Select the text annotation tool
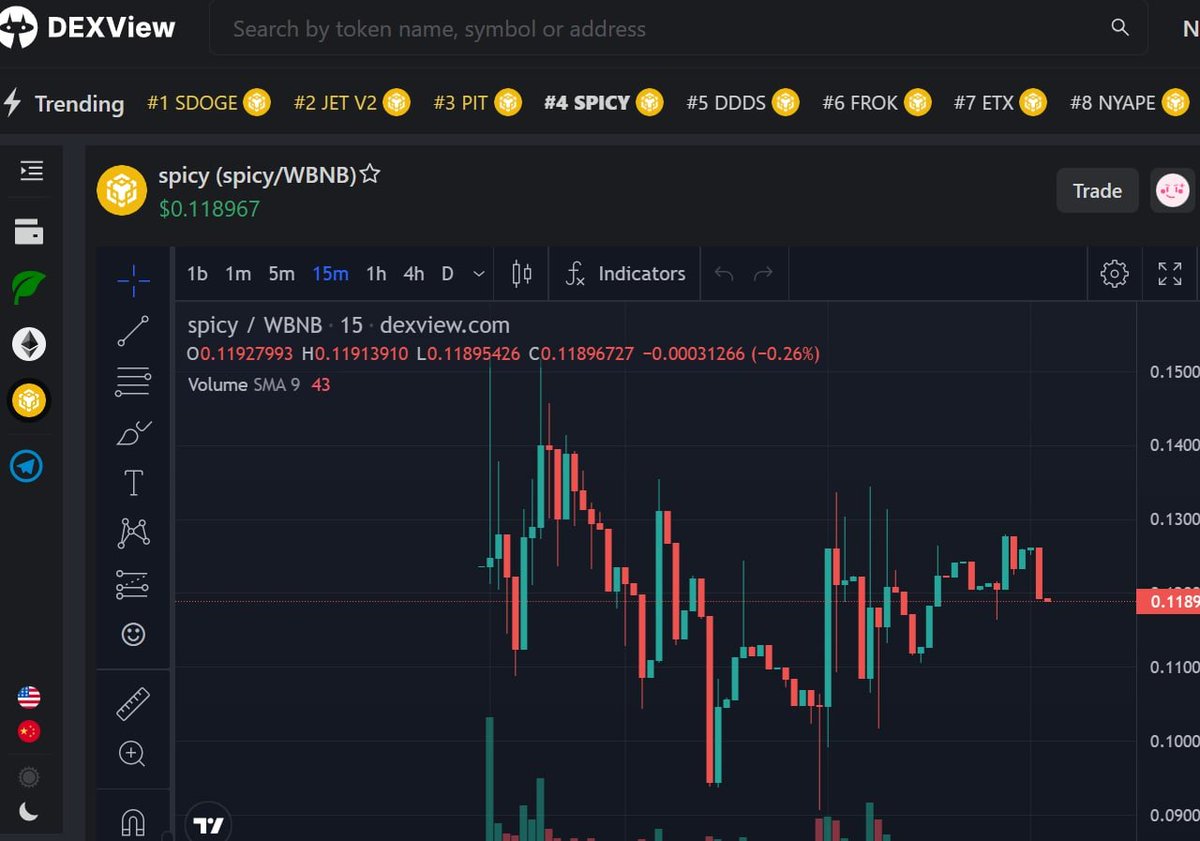Screen dimensions: 1200x841 tap(133, 482)
